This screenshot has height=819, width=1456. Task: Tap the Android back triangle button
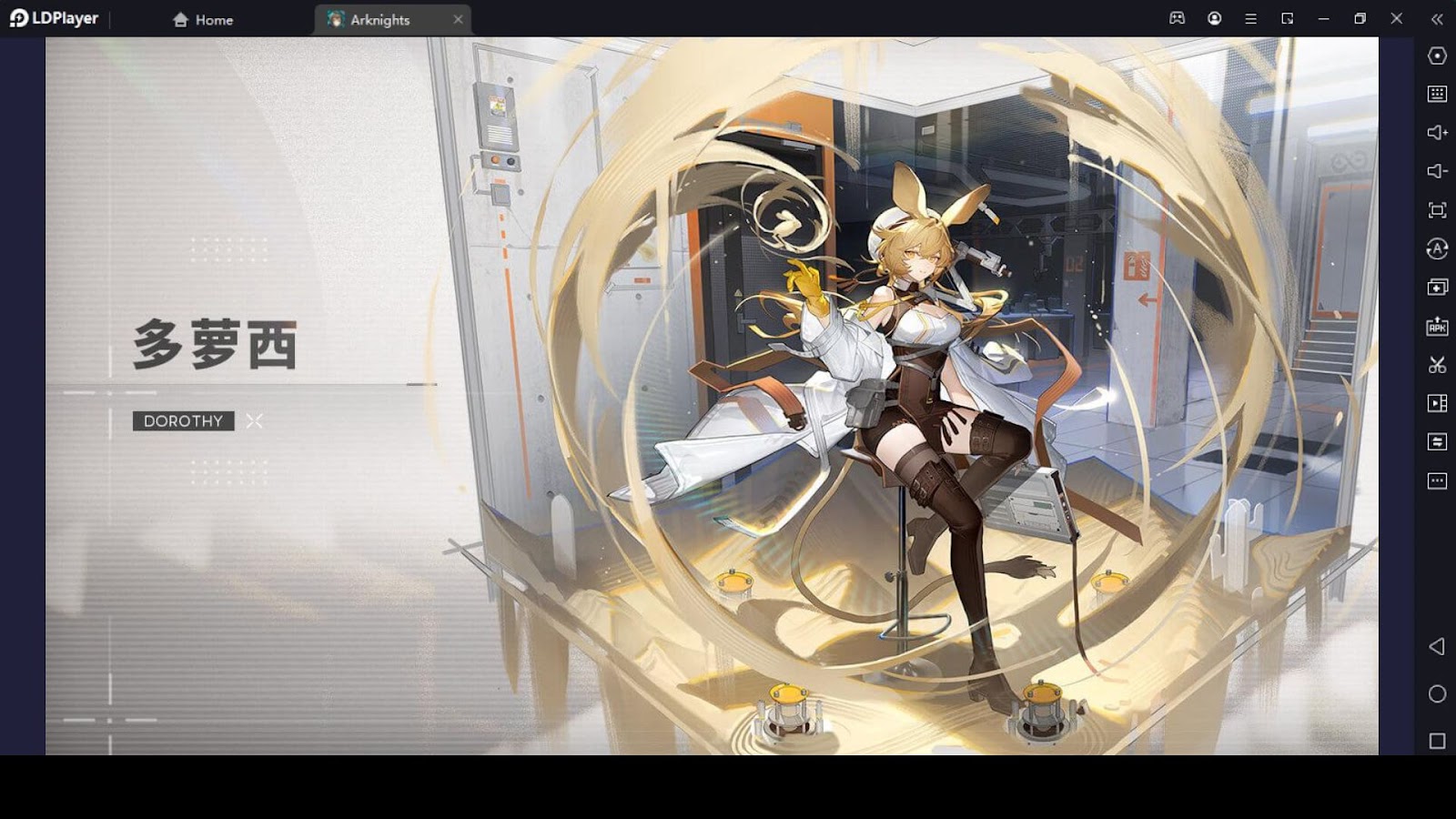1437,646
